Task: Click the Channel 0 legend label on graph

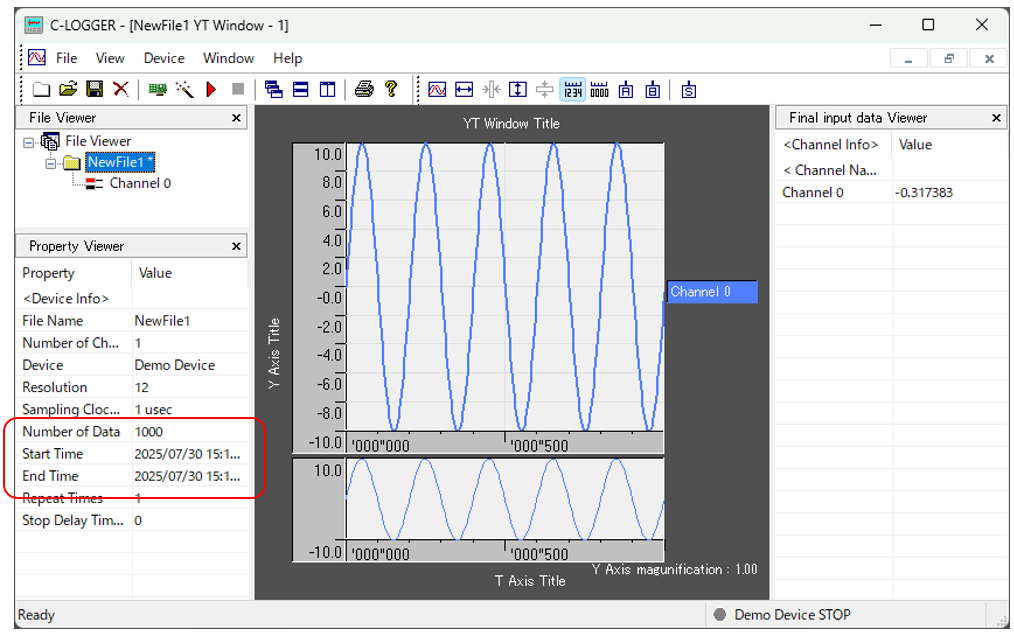Action: [x=711, y=292]
